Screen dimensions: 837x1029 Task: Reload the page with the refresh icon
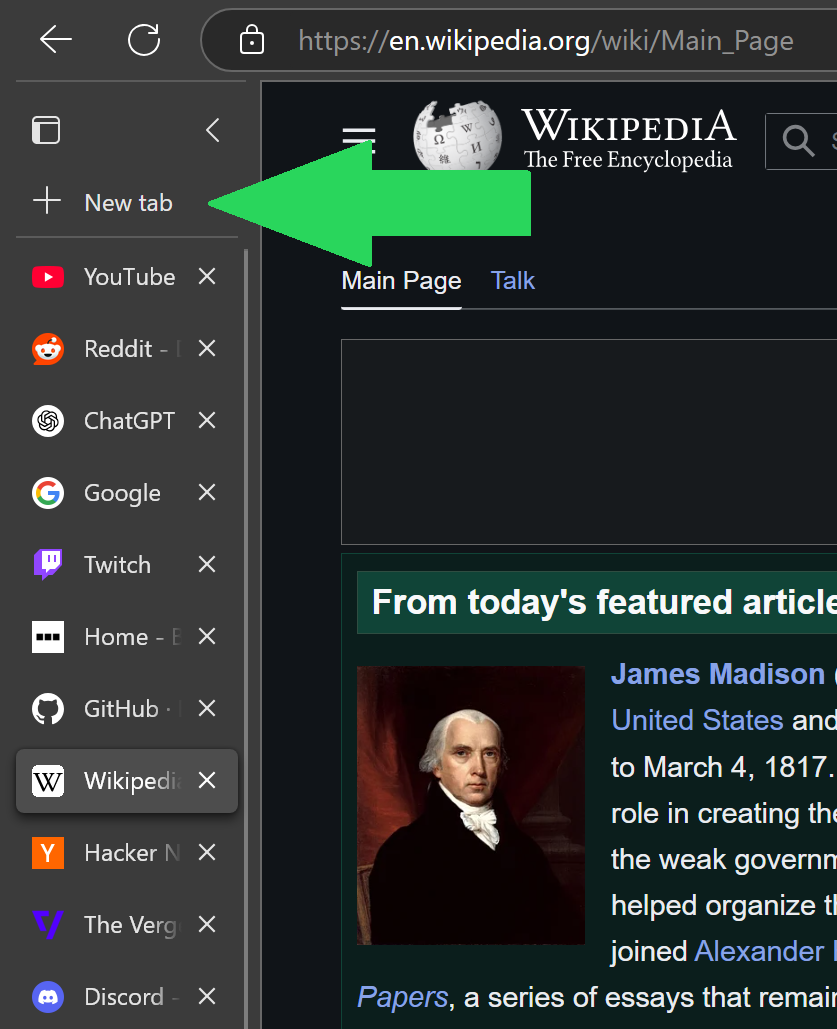pyautogui.click(x=143, y=40)
